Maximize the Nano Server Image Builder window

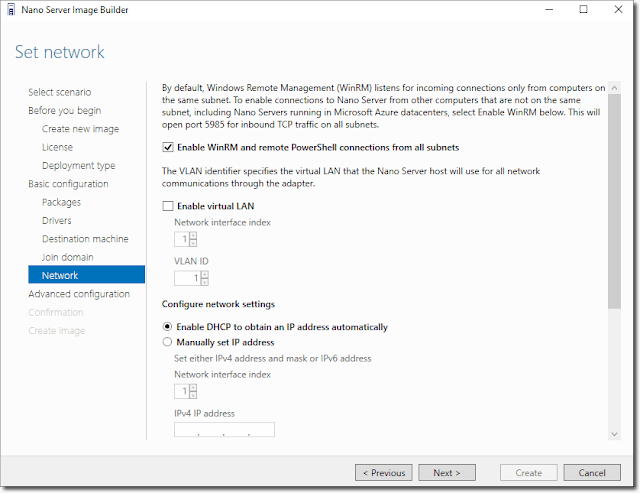coord(584,9)
